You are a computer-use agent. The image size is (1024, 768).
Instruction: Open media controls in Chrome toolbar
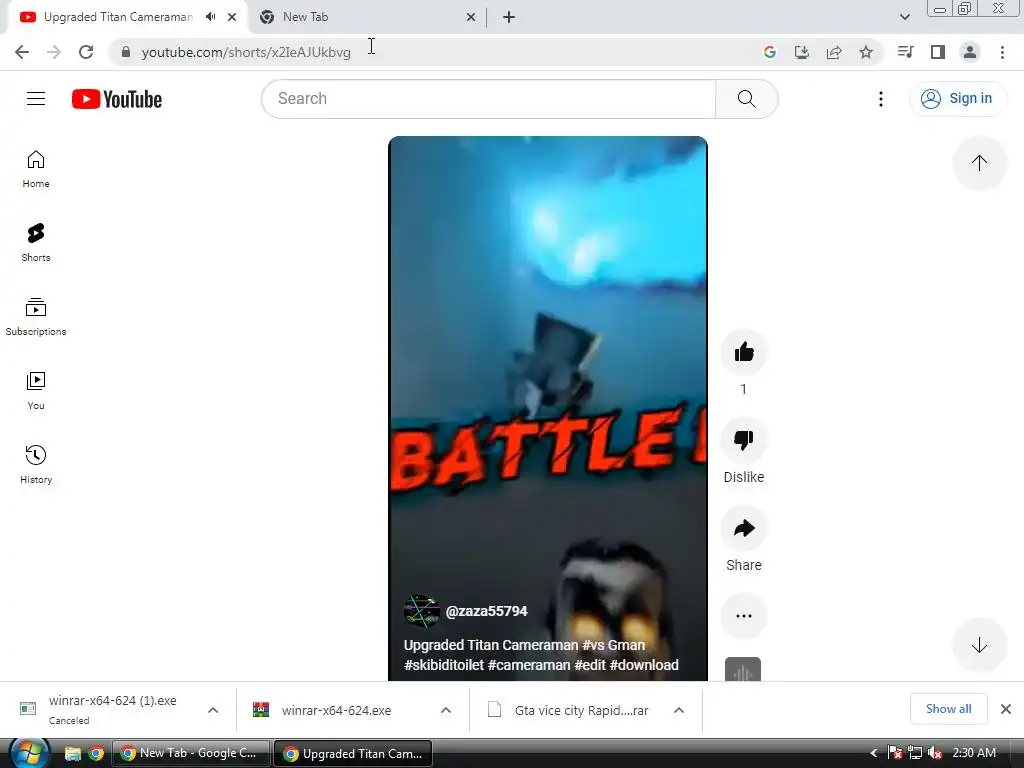906,52
